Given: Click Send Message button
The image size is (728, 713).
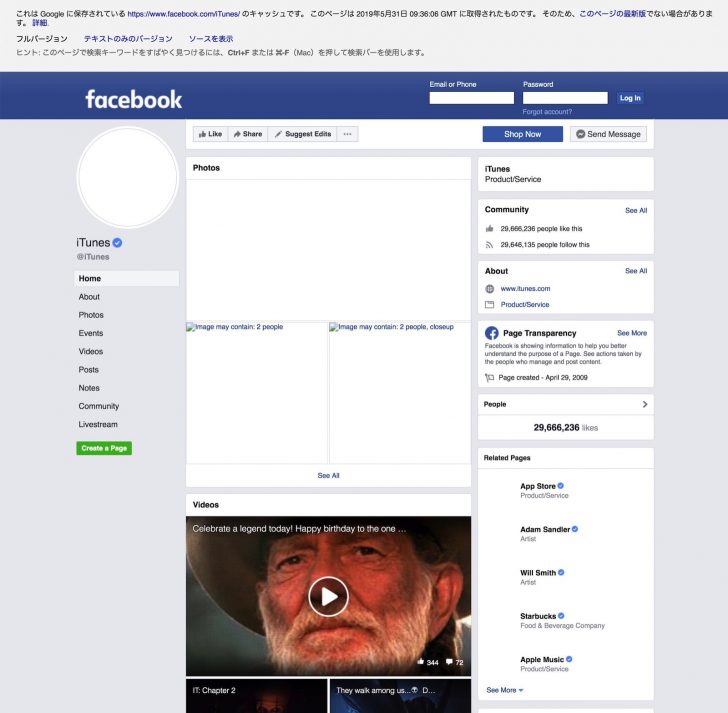Looking at the screenshot, I should tap(608, 134).
